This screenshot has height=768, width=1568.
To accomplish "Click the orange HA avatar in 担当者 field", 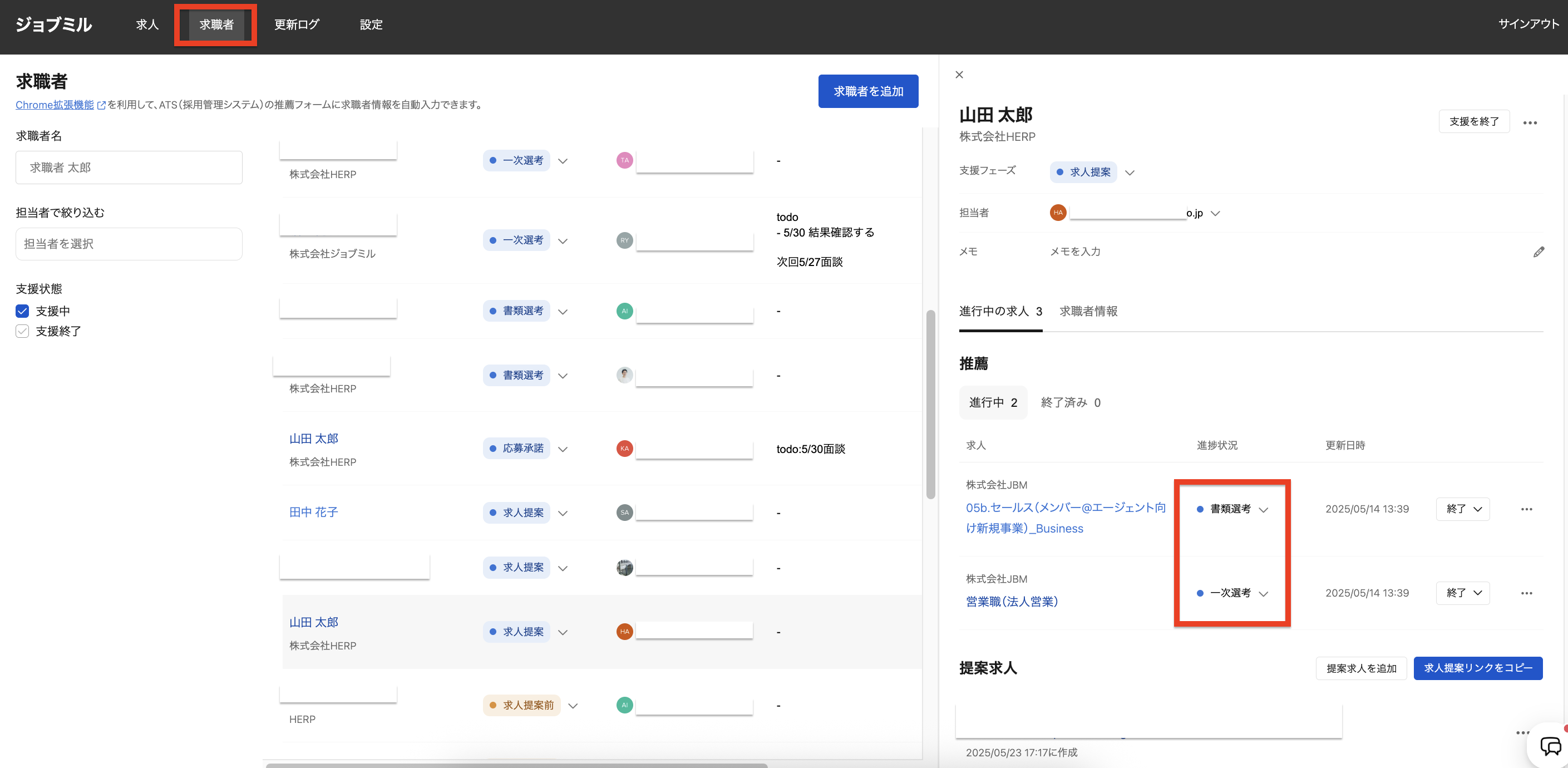I will pos(1058,213).
